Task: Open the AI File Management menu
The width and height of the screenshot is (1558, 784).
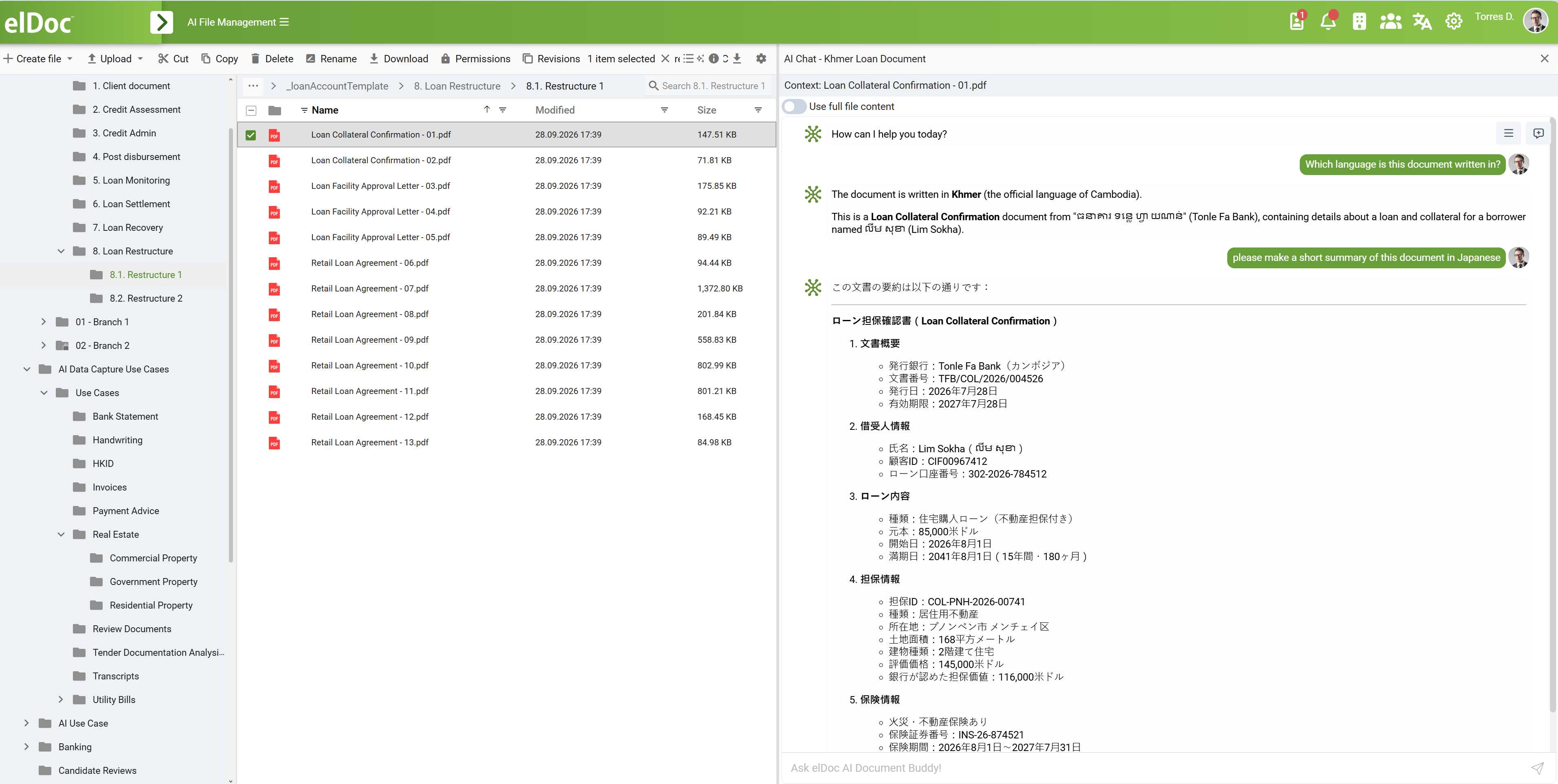Action: pyautogui.click(x=238, y=22)
